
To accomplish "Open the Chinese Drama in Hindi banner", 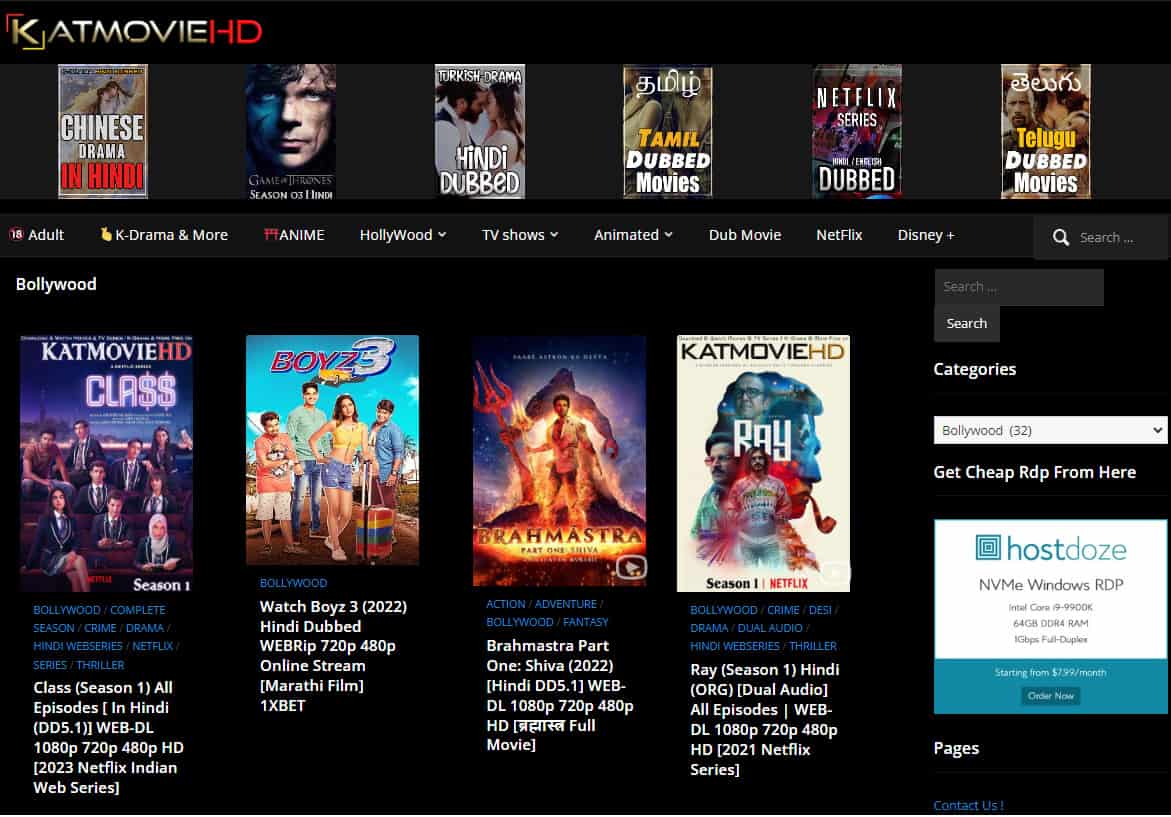I will [x=102, y=132].
